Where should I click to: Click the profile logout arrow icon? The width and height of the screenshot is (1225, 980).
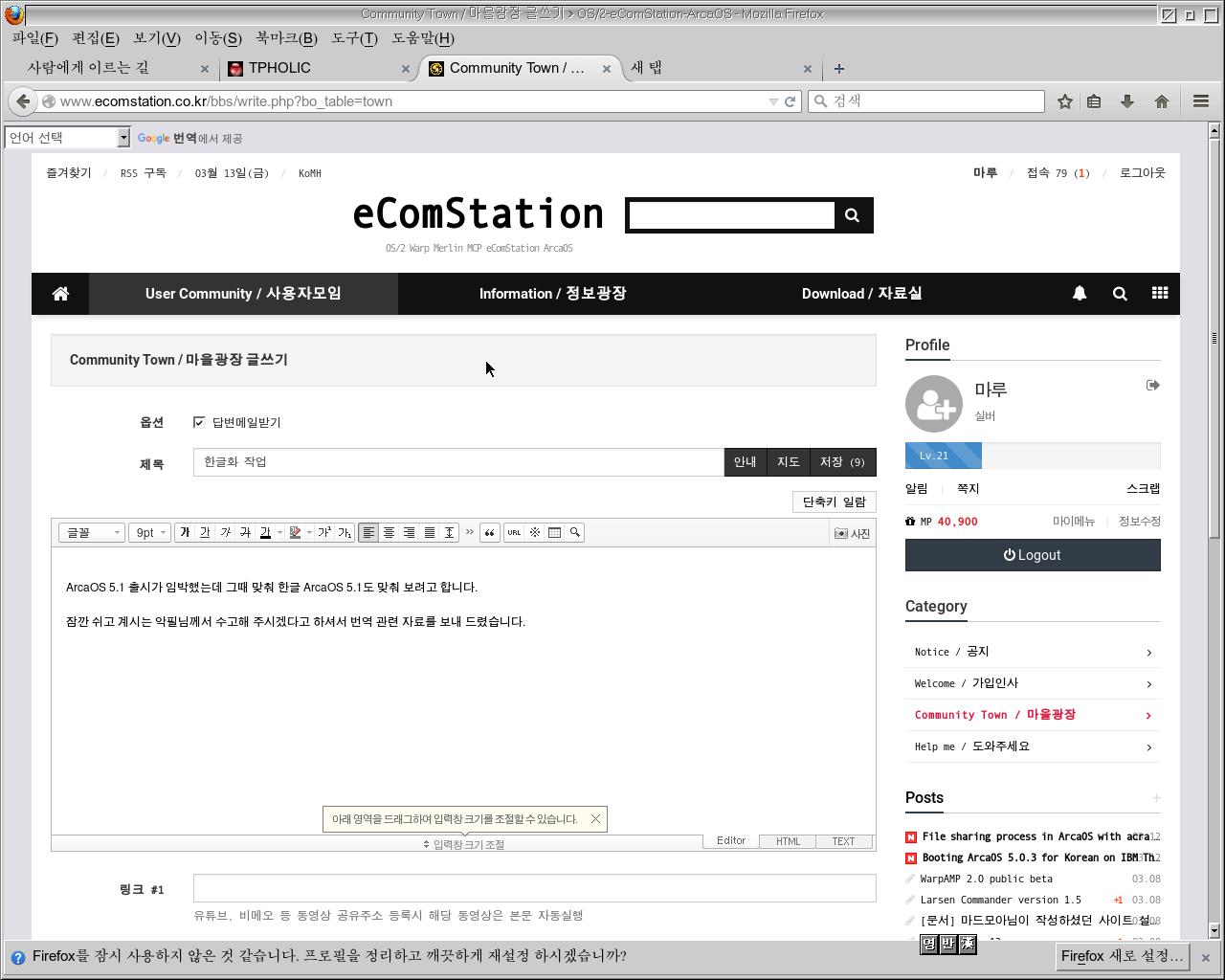click(x=1152, y=386)
